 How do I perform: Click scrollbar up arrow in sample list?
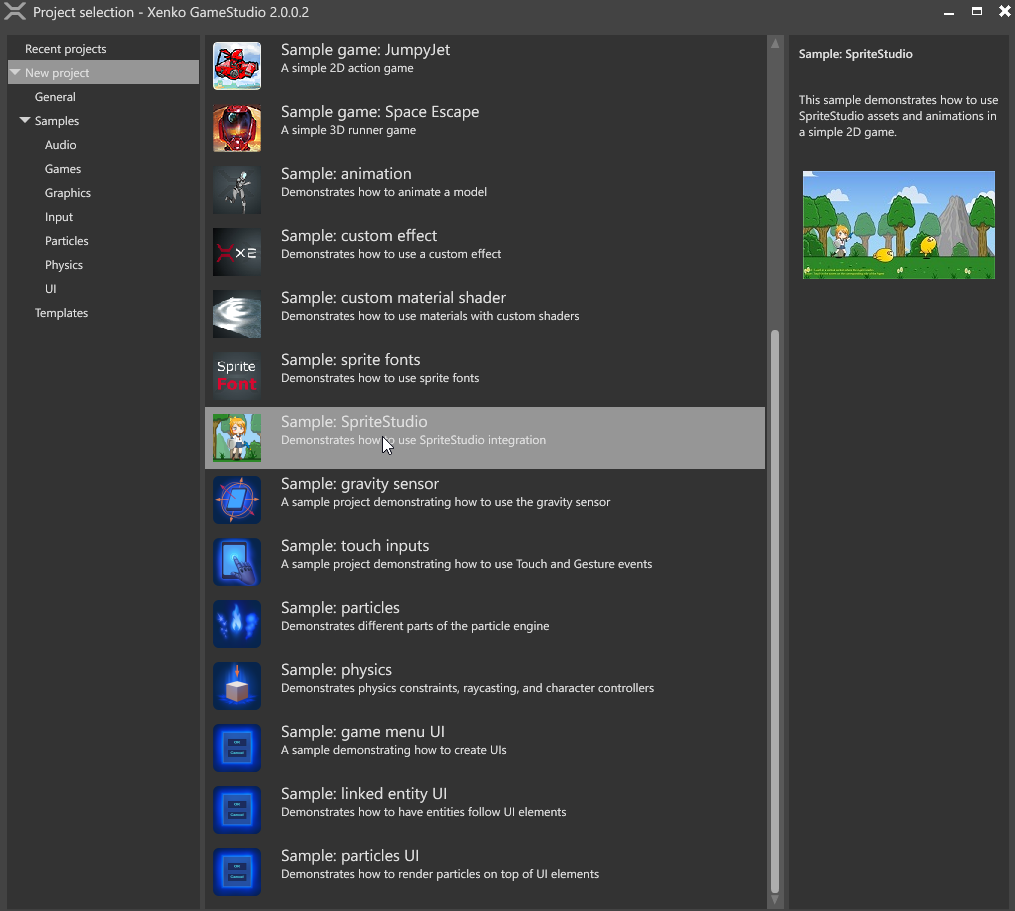[775, 43]
